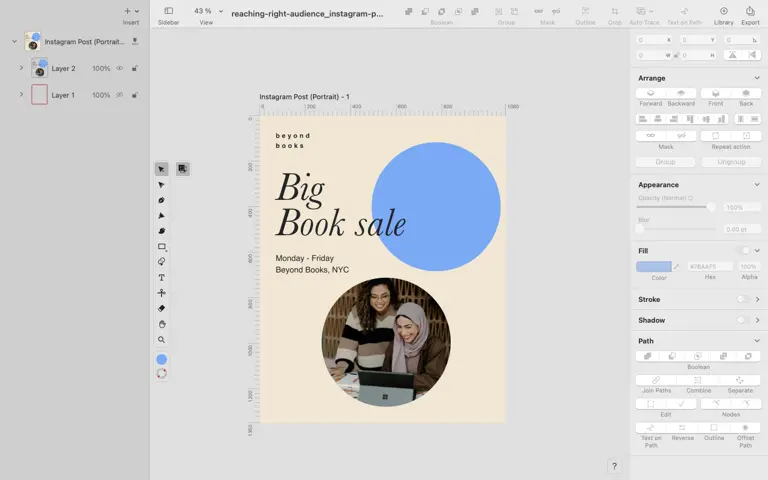Click the Combine paths icon
Screen dimensions: 768x480
698,380
